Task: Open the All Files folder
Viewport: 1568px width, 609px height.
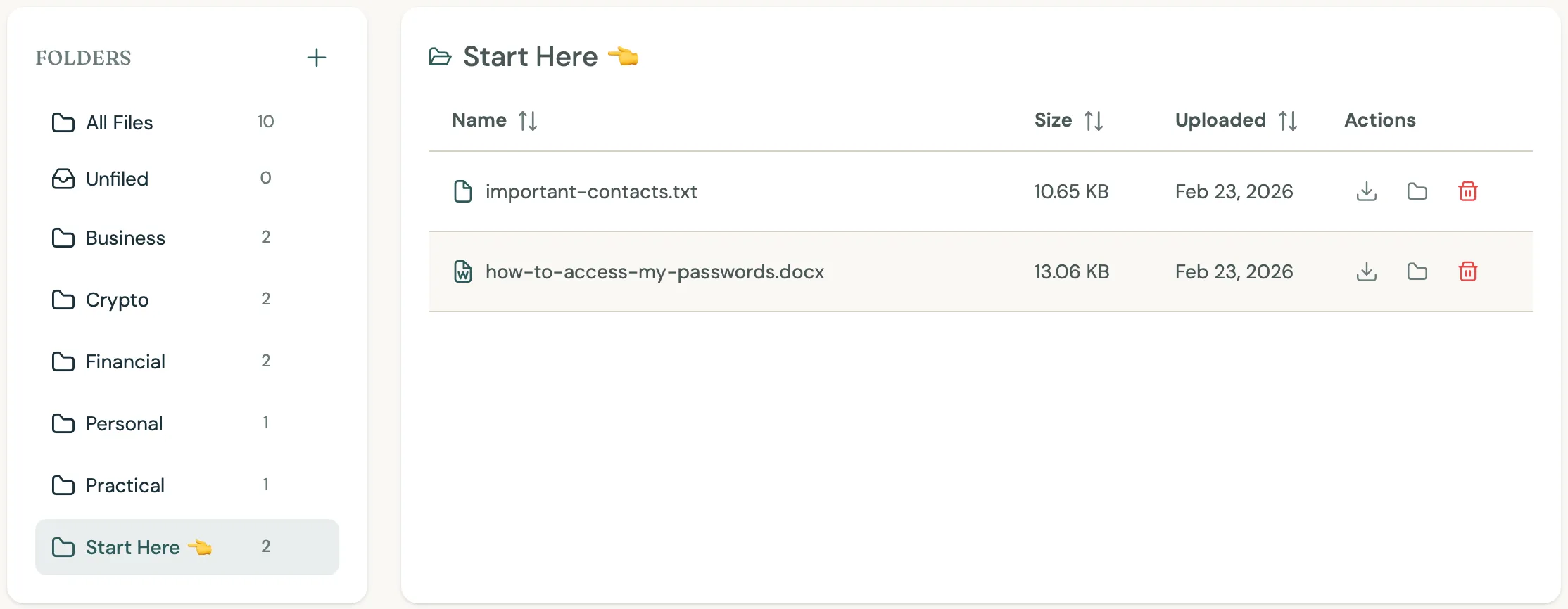Action: coord(119,122)
